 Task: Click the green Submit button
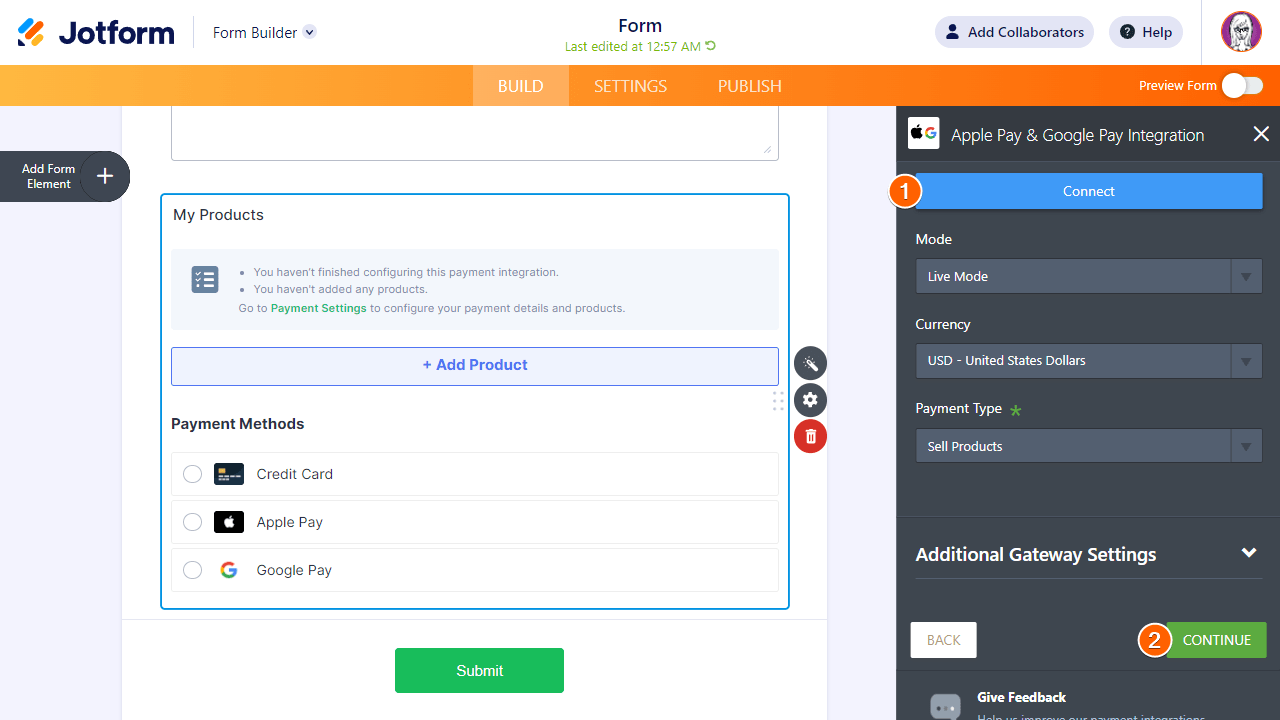[x=480, y=670]
